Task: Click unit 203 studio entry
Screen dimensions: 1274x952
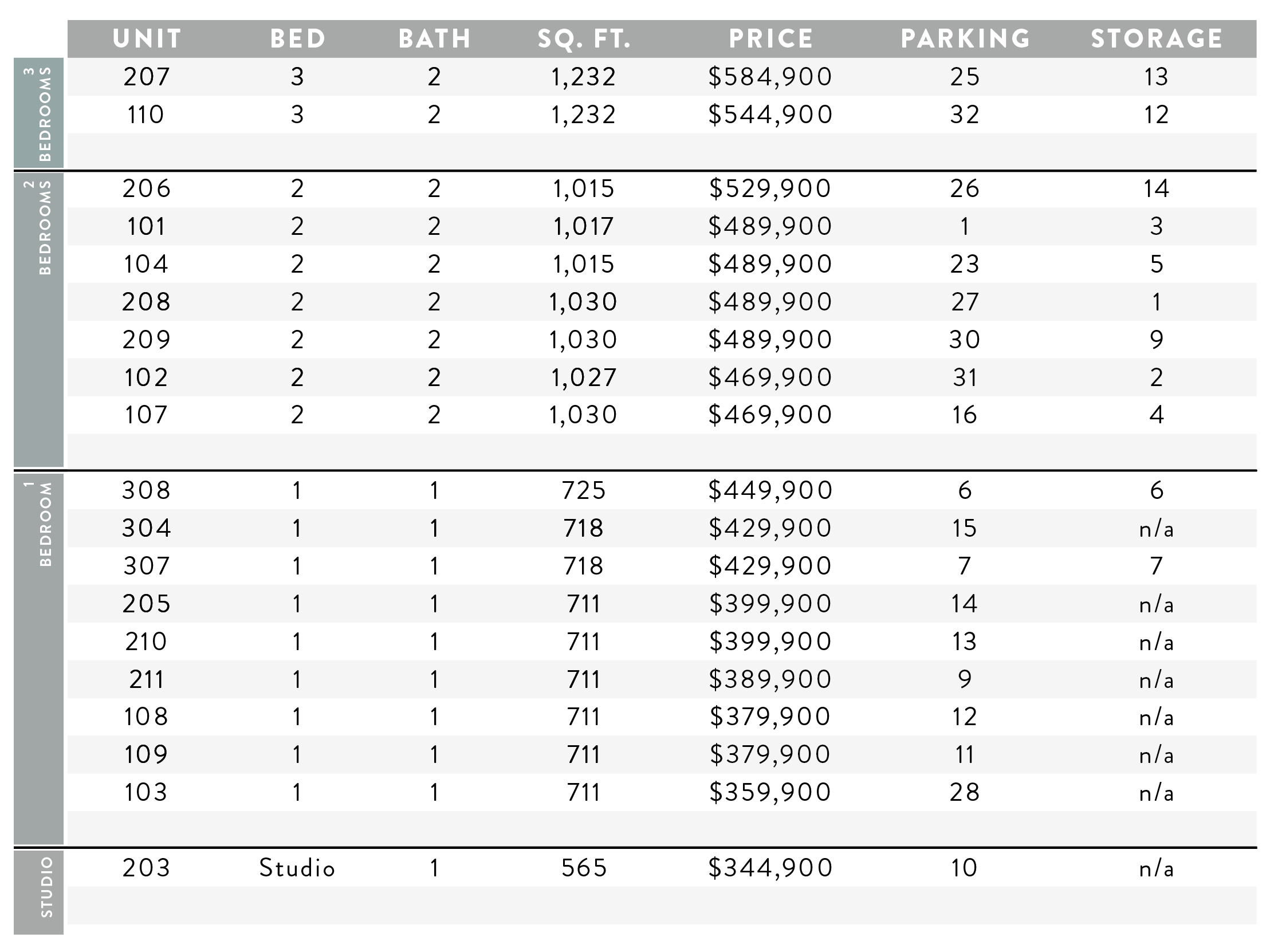Action: [146, 867]
